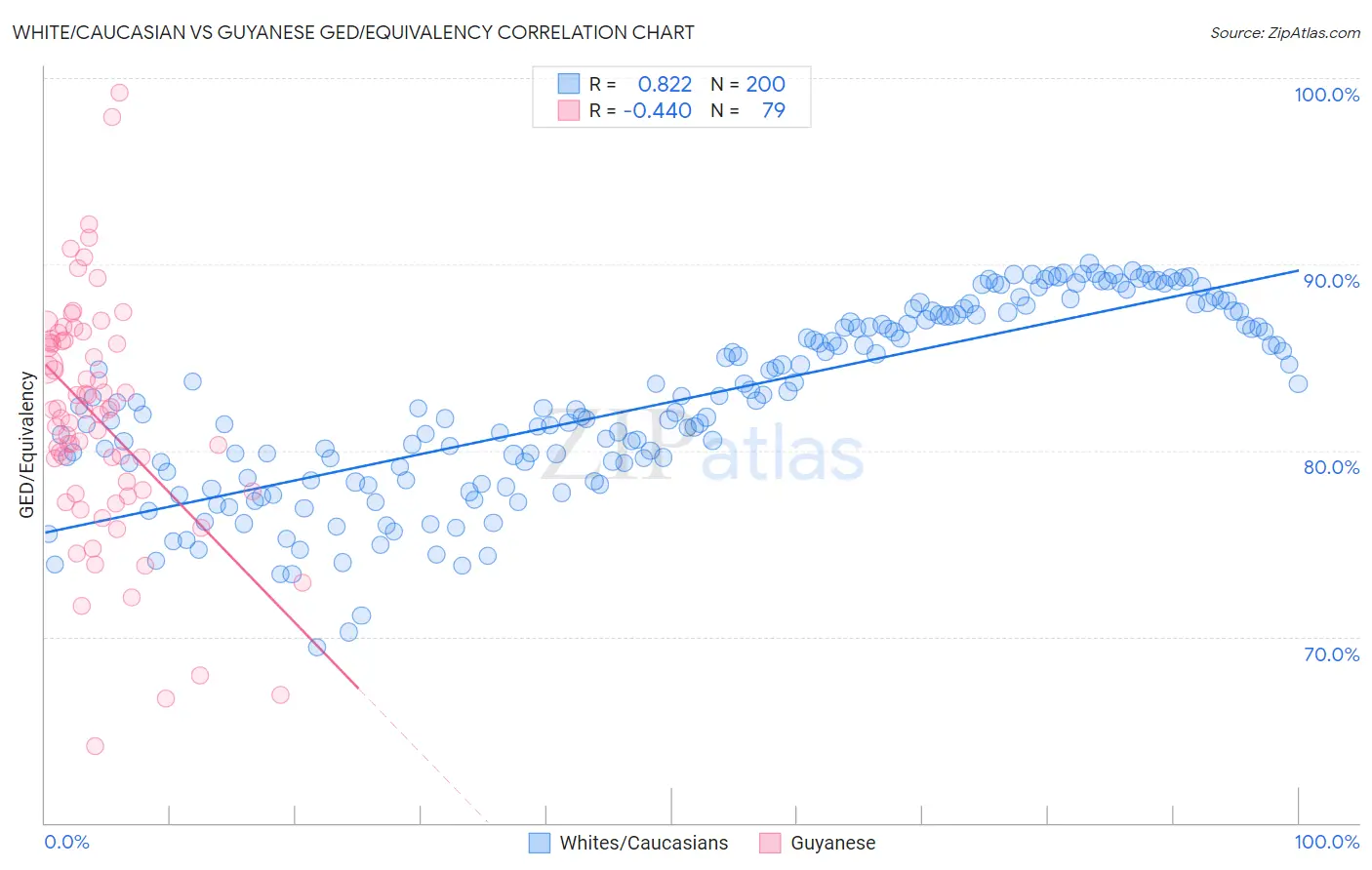Image resolution: width=1372 pixels, height=870 pixels.
Task: Click the 100.0% y-axis tick label
Action: pos(1327,95)
